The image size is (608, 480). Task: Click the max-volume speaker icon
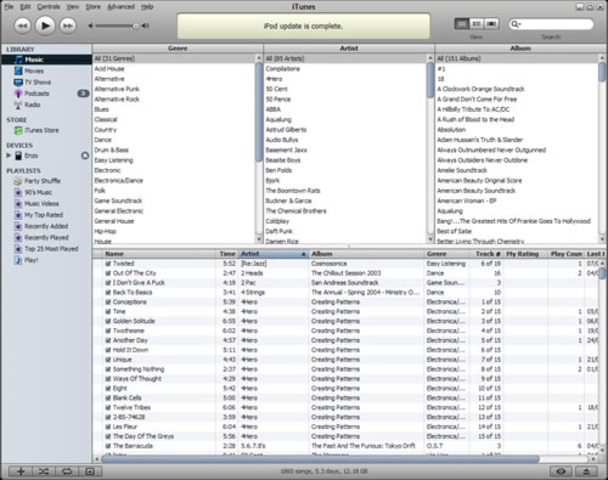145,26
